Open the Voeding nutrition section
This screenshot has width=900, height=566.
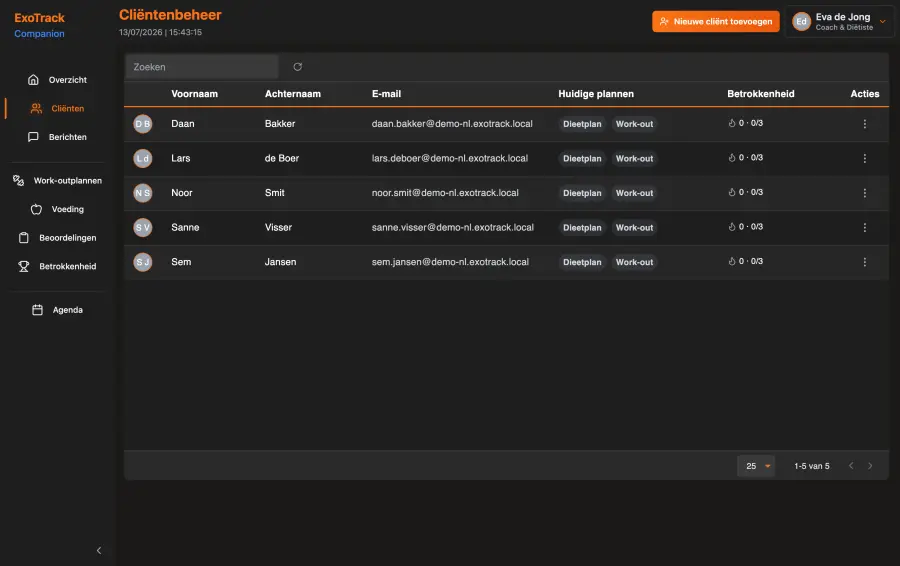coord(57,209)
